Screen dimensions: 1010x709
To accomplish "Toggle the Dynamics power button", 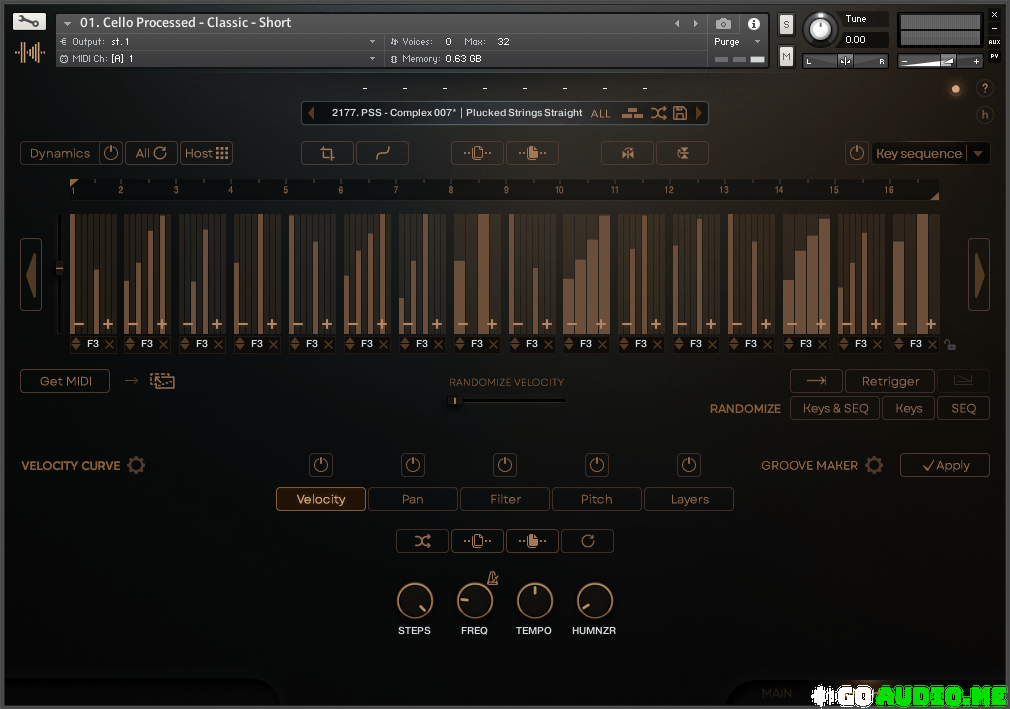I will point(111,153).
